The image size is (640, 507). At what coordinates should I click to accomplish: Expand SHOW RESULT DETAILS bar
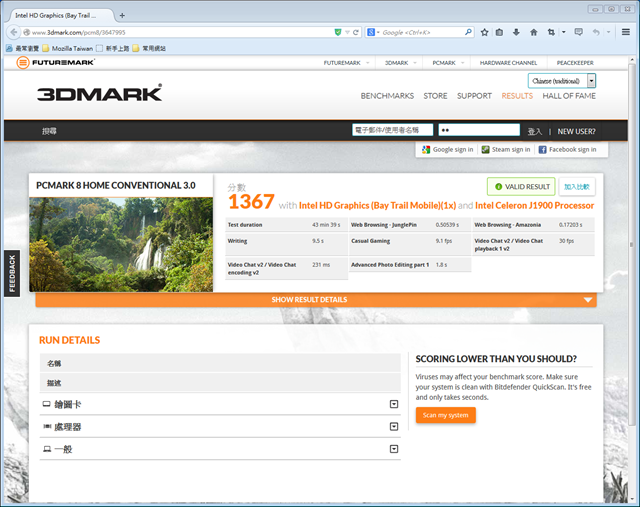coord(316,300)
